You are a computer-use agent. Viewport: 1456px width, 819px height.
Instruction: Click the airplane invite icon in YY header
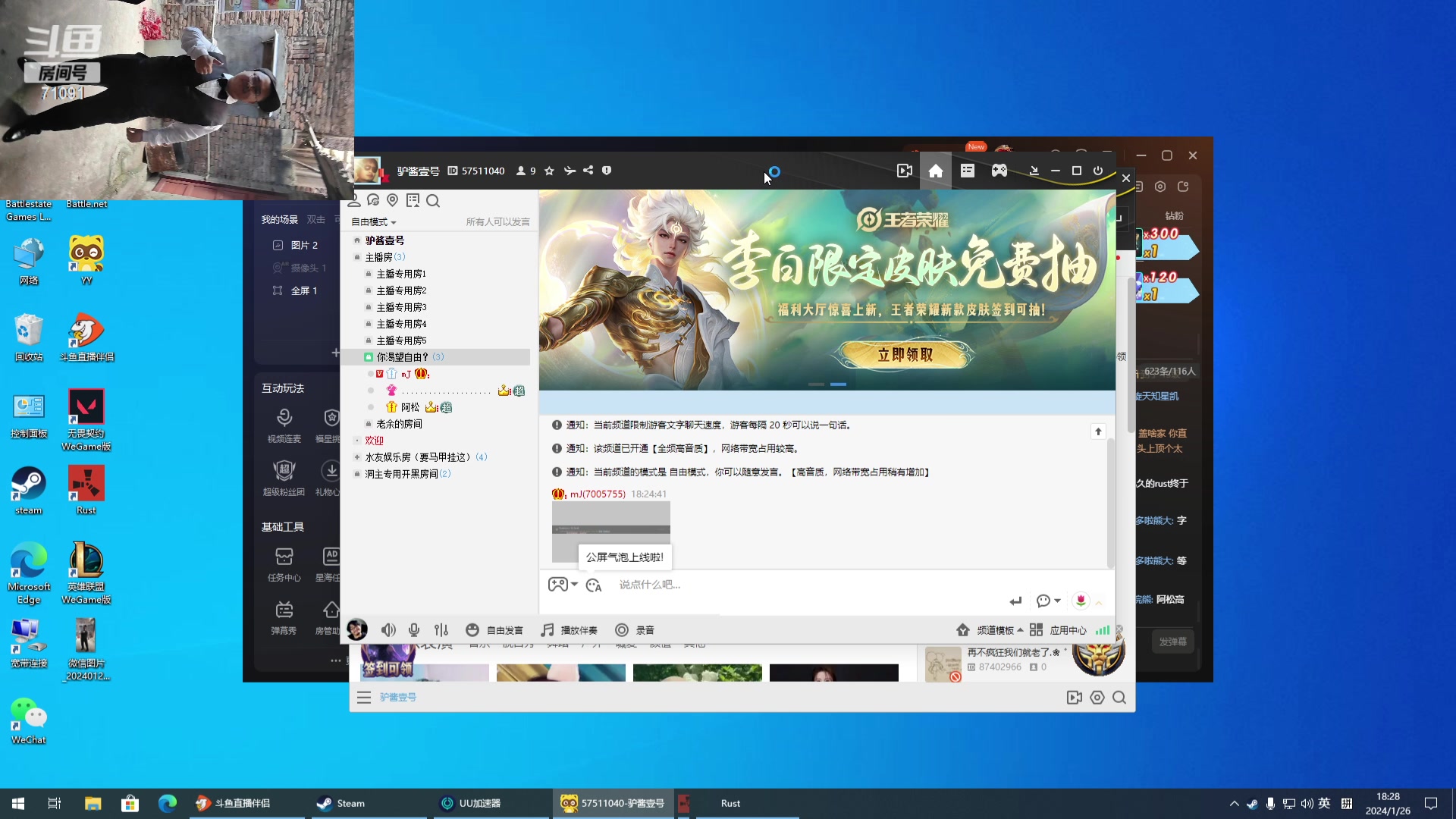[x=570, y=171]
